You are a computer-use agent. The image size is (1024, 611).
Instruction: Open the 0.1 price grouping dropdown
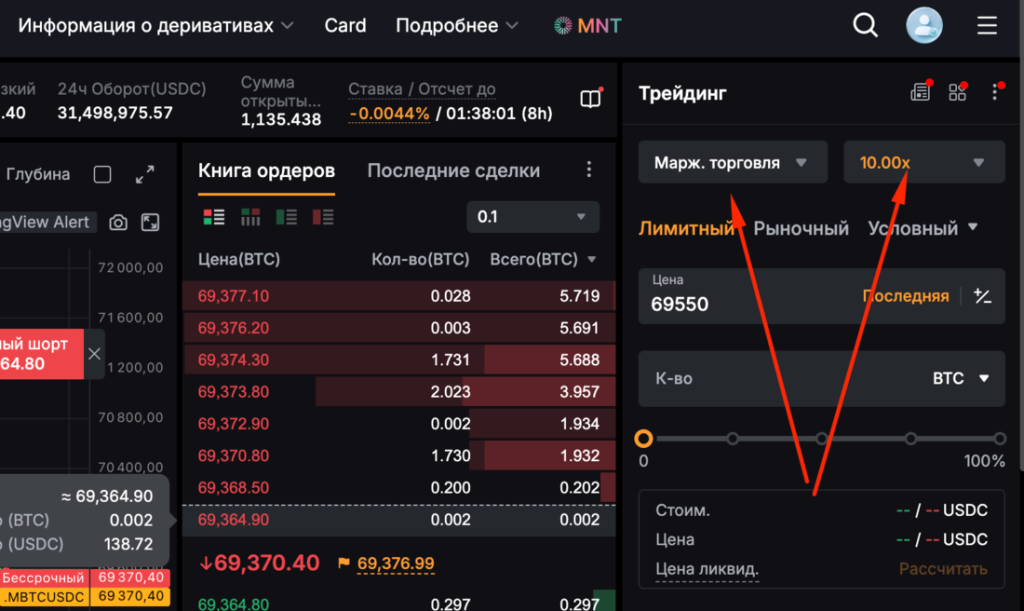tap(532, 217)
